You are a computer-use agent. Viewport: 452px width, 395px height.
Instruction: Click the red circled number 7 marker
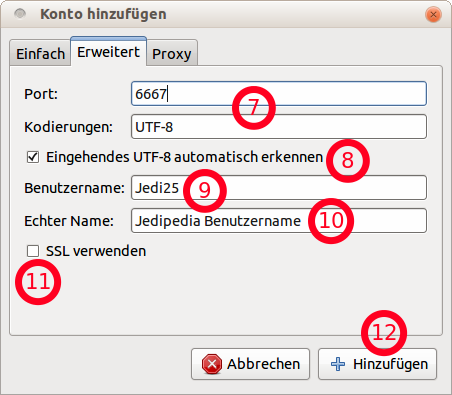254,108
